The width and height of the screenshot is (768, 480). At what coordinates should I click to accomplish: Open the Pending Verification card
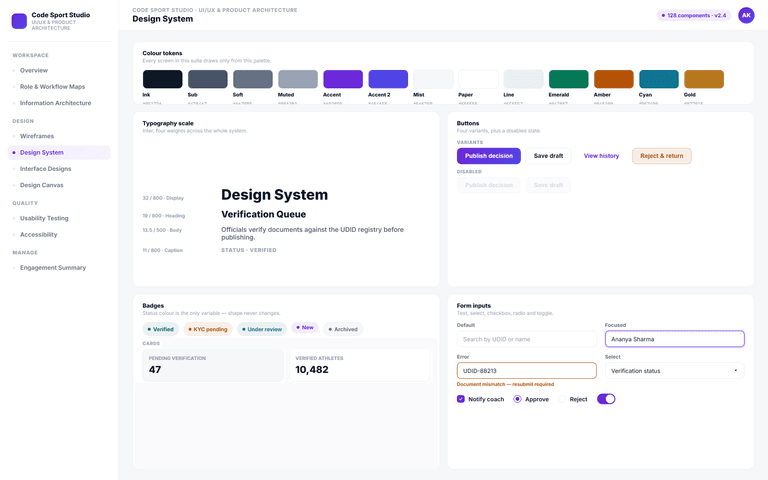click(213, 365)
